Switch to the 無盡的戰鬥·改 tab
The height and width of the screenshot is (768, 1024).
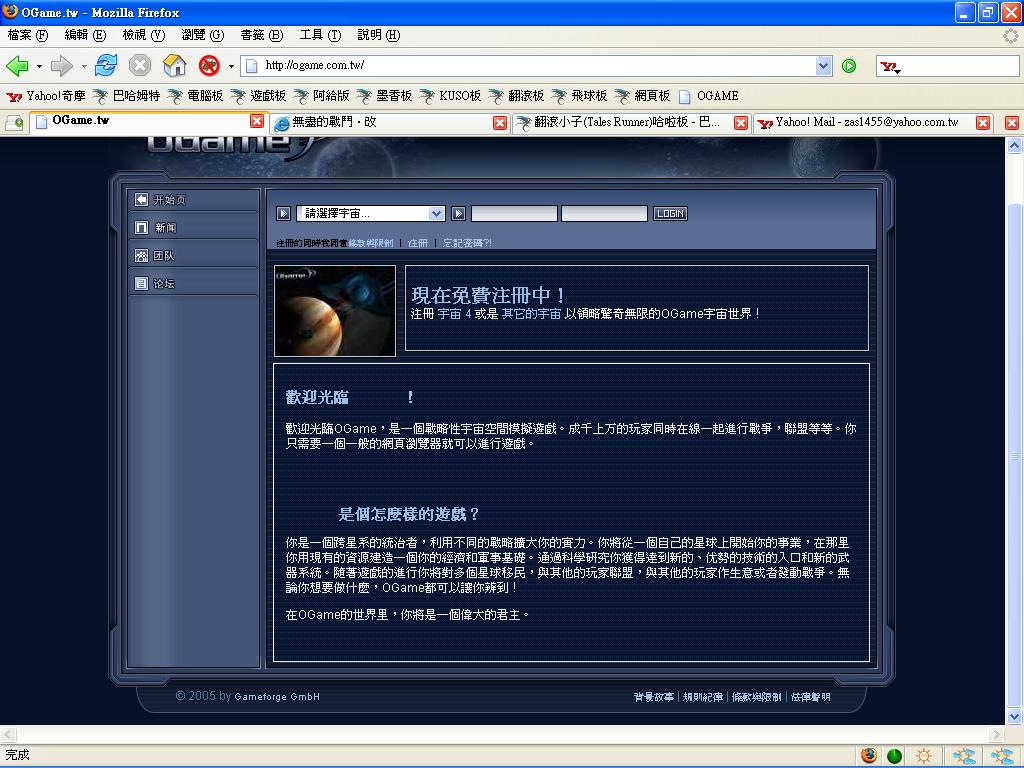[389, 123]
